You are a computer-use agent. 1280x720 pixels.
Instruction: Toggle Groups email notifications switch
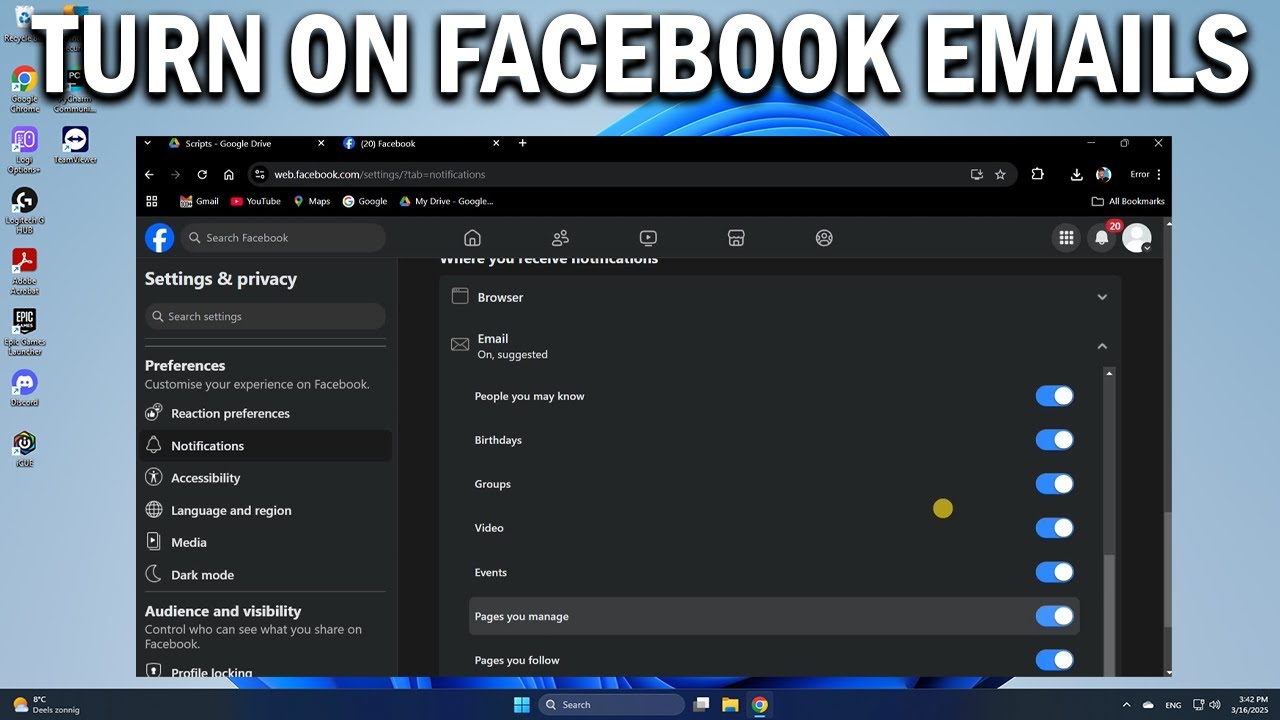1054,484
